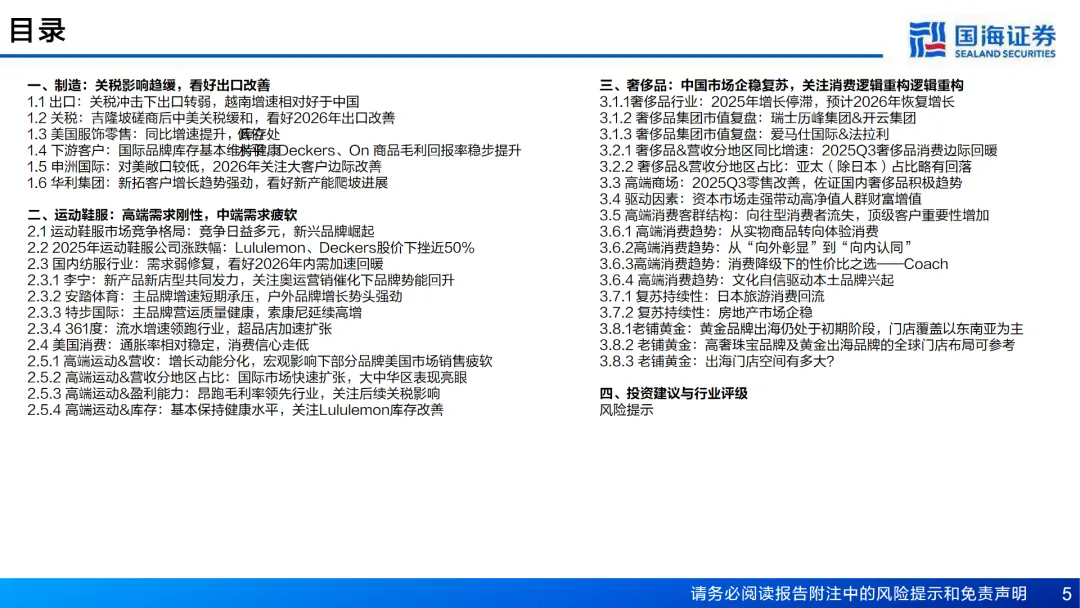Click the 目录 slide title

click(x=37, y=30)
